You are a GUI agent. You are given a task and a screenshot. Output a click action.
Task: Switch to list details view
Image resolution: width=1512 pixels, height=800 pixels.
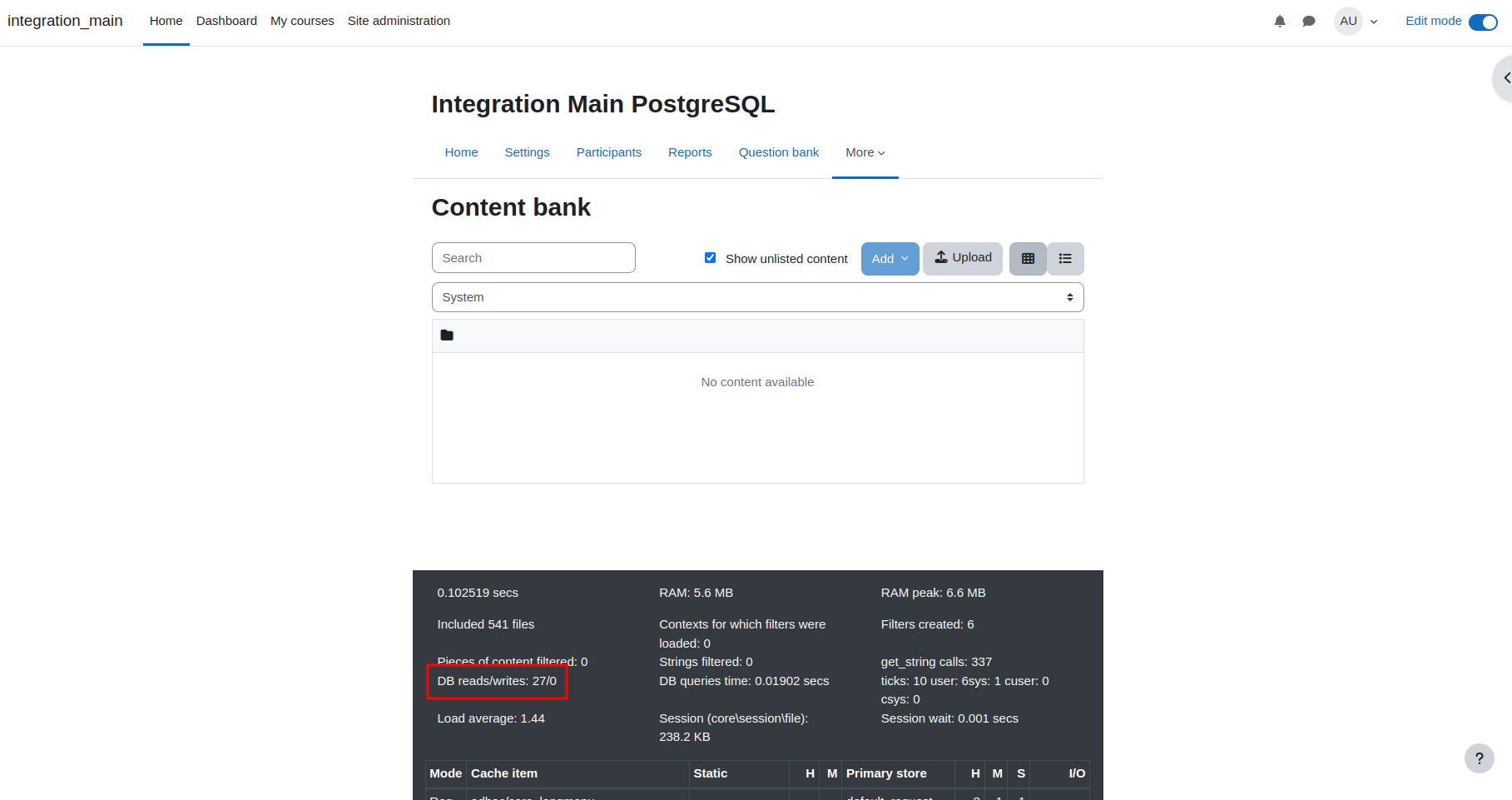[x=1065, y=259]
